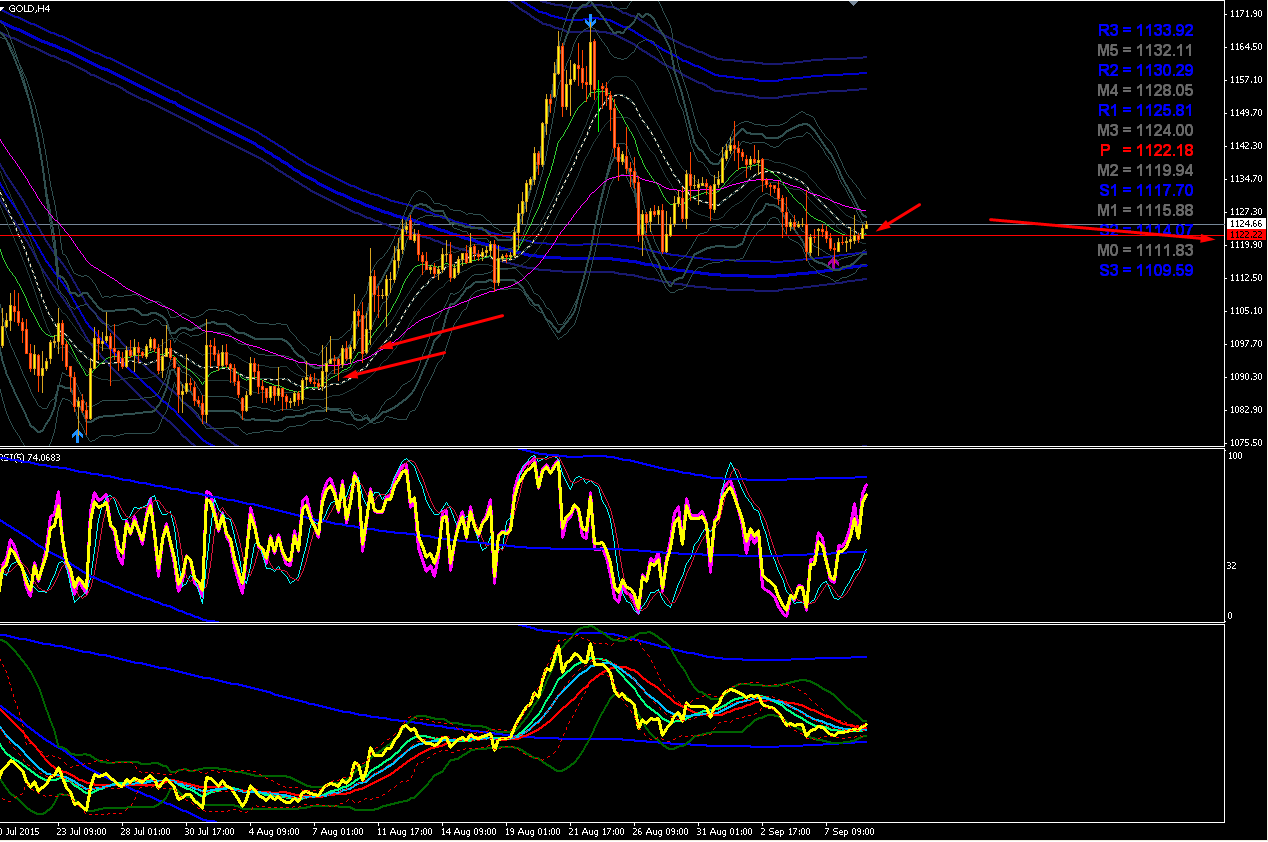1268x842 pixels.
Task: Click the 7 Sep 09:00 time axis label
Action: 849,831
